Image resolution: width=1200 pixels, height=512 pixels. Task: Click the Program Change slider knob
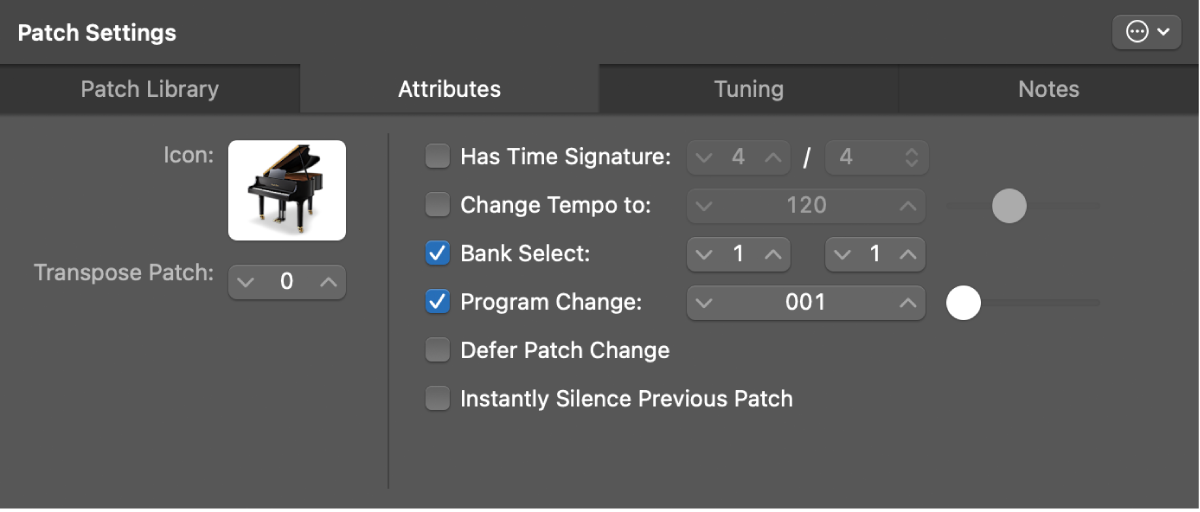964,303
